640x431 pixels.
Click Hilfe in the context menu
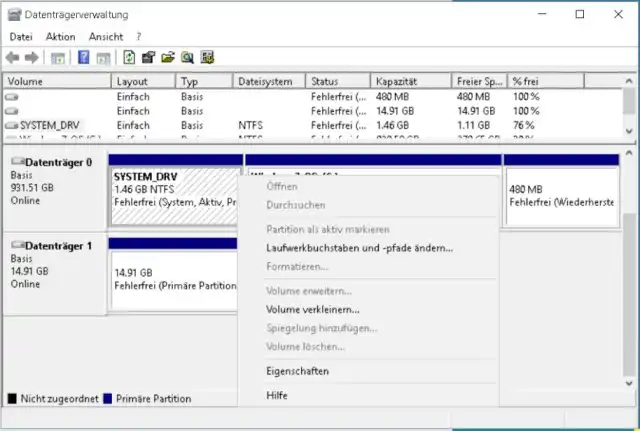(277, 395)
